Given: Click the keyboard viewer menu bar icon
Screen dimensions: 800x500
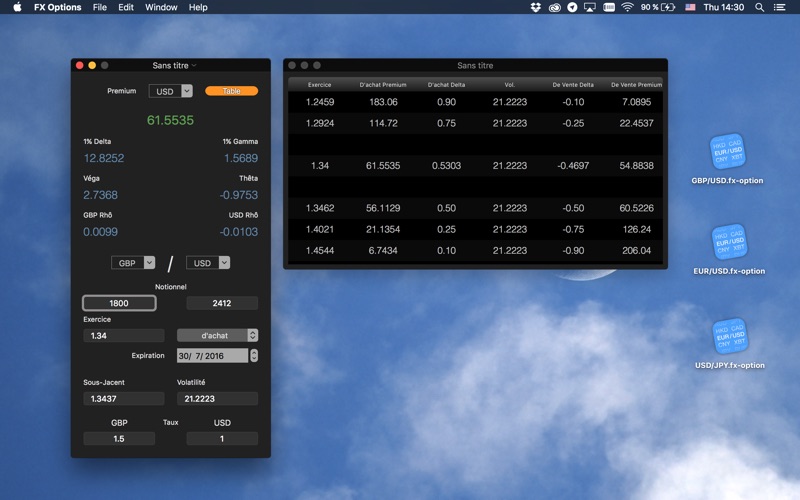Looking at the screenshot, I should pyautogui.click(x=609, y=7).
